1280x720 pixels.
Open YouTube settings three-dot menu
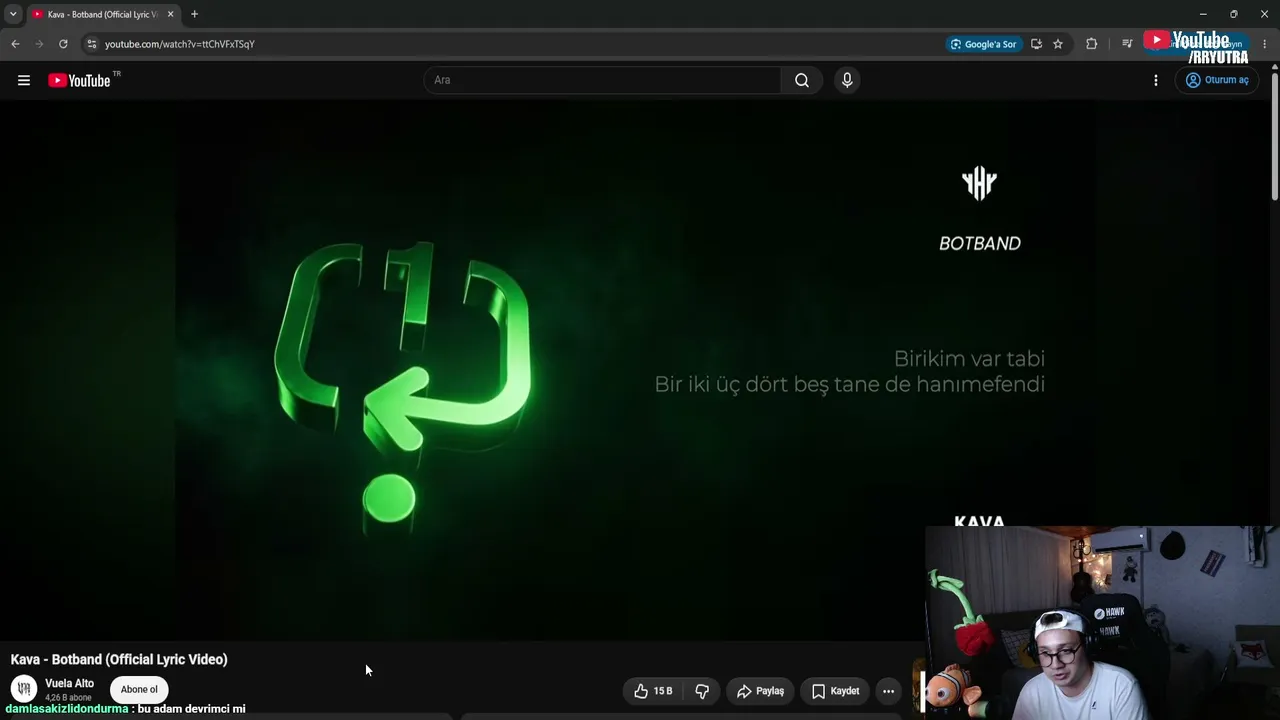(x=1156, y=80)
